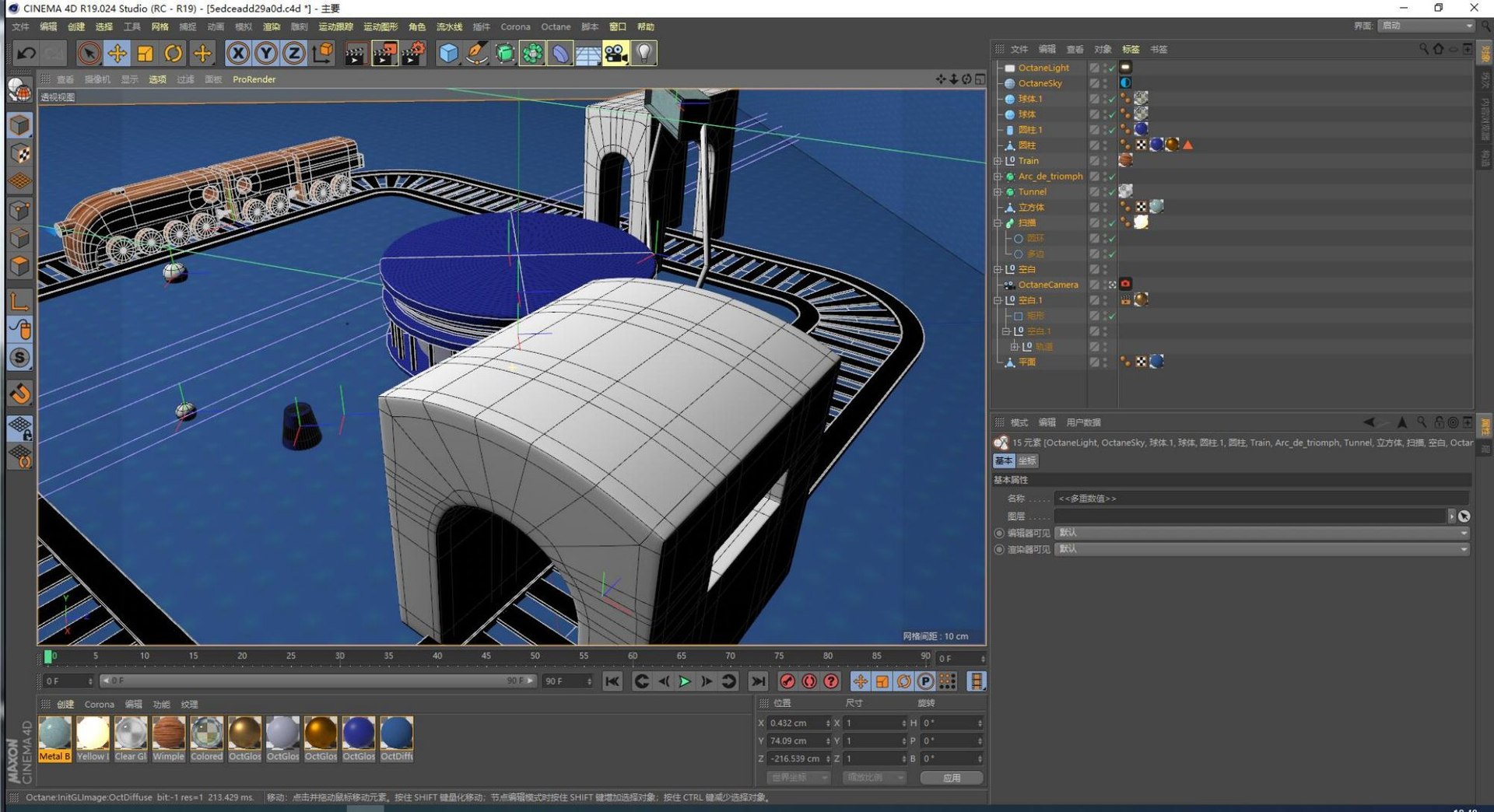Click the Camera object icon
The image size is (1494, 812).
615,53
